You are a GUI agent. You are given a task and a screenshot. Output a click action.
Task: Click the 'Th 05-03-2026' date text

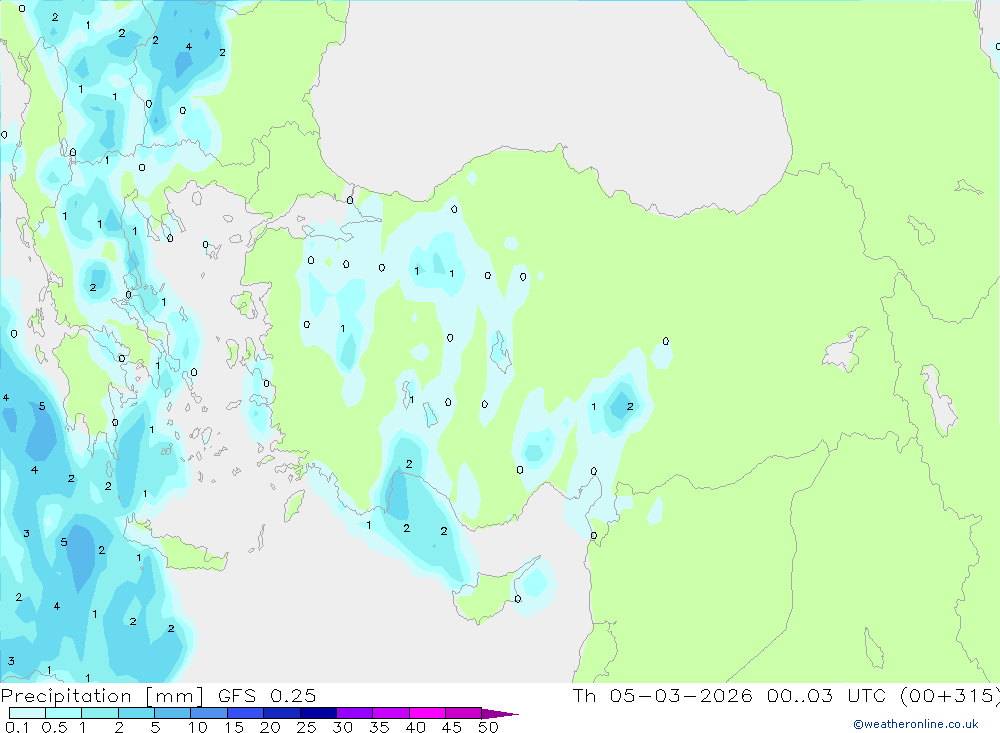click(x=663, y=695)
